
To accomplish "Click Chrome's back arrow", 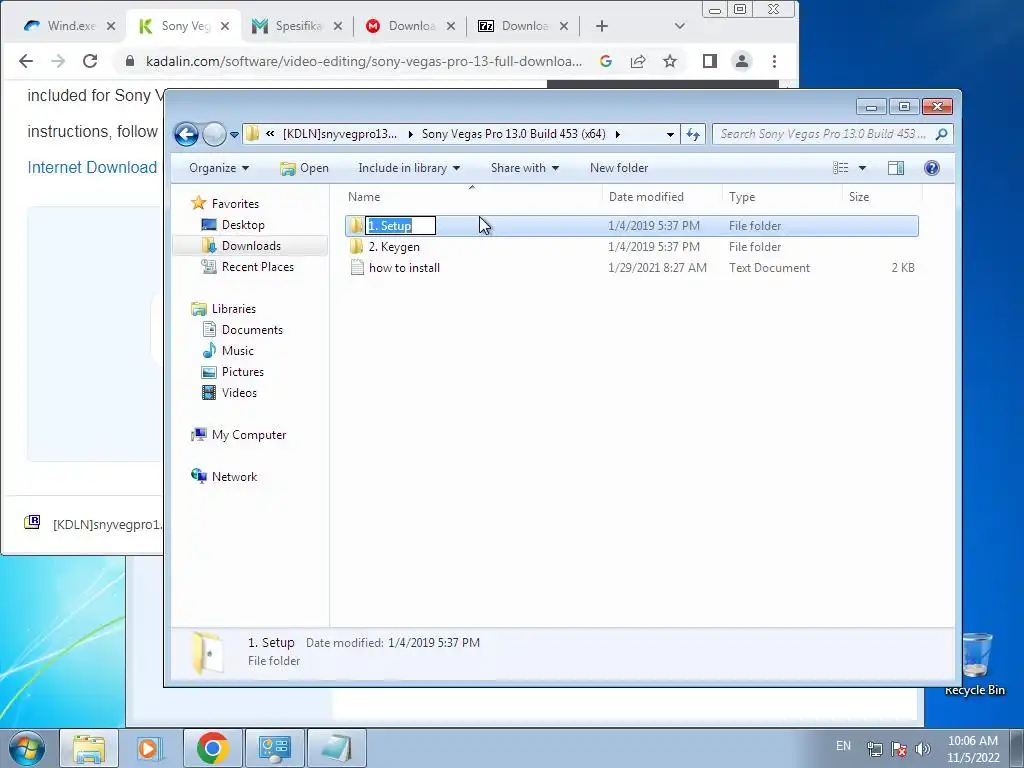I will (26, 61).
